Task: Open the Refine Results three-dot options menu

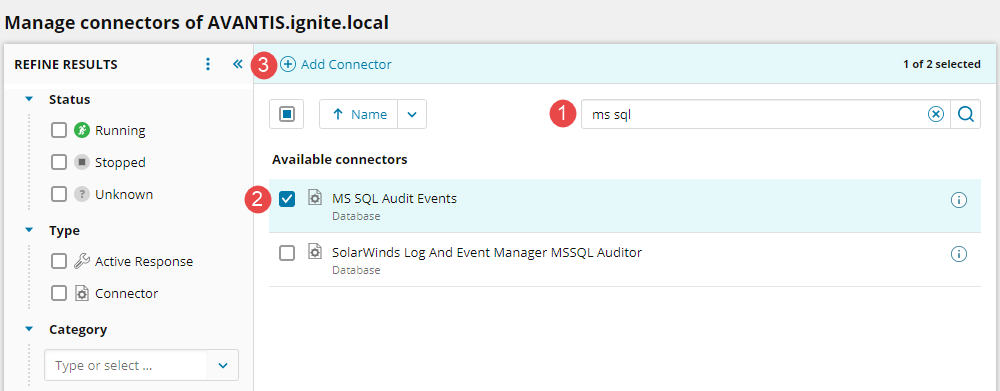Action: pos(207,64)
